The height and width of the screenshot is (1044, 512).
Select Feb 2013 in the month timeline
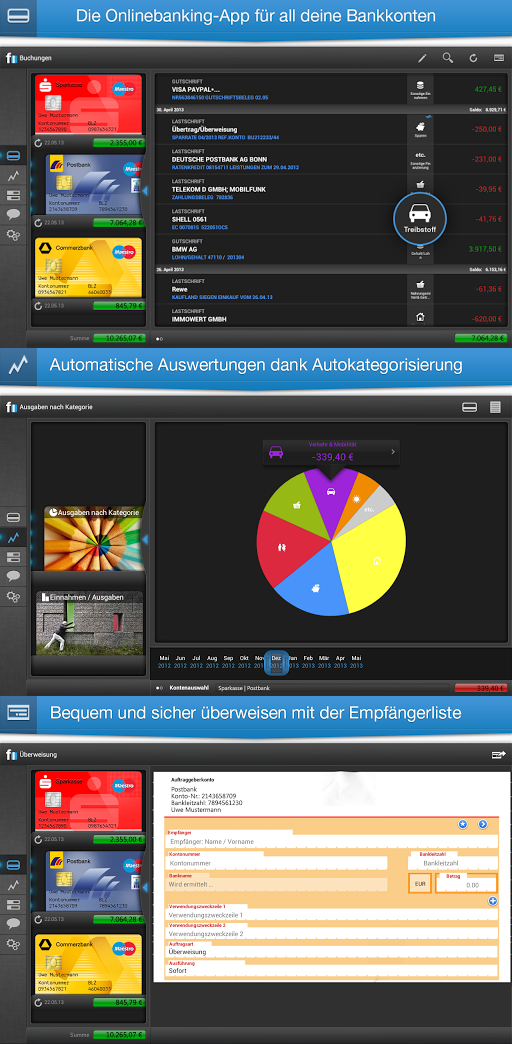tap(308, 661)
